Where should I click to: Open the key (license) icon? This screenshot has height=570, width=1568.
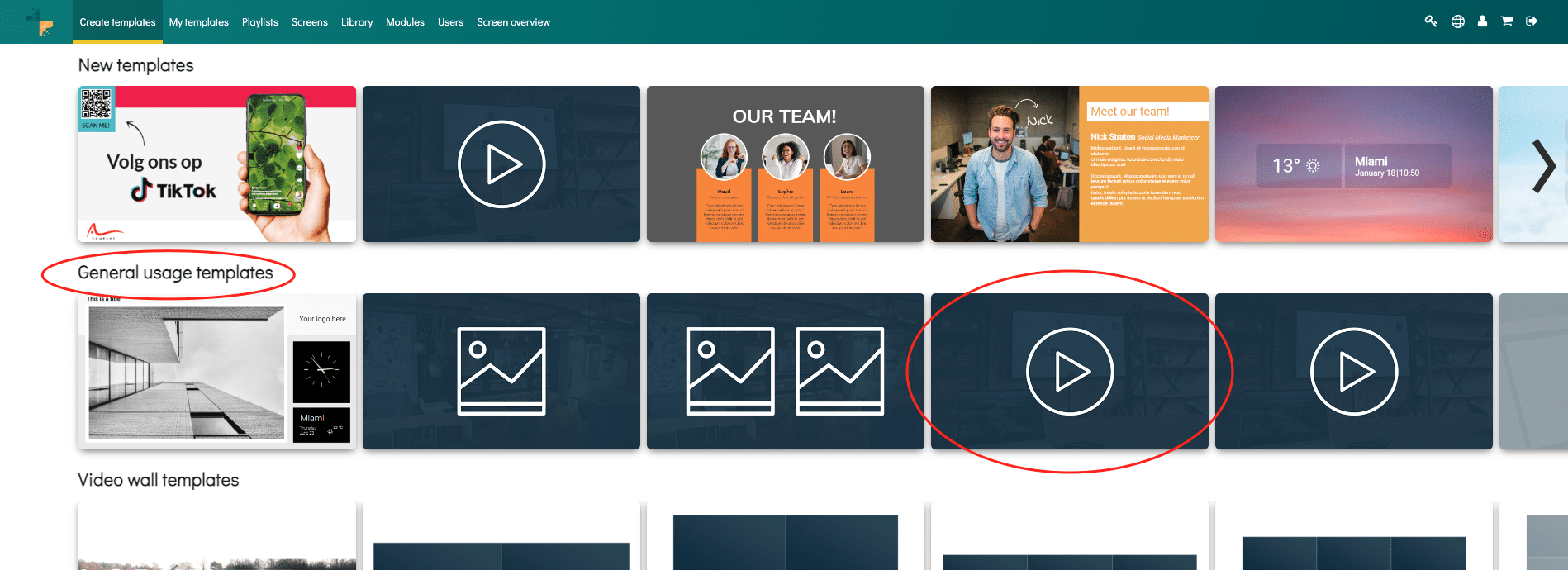[x=1431, y=21]
